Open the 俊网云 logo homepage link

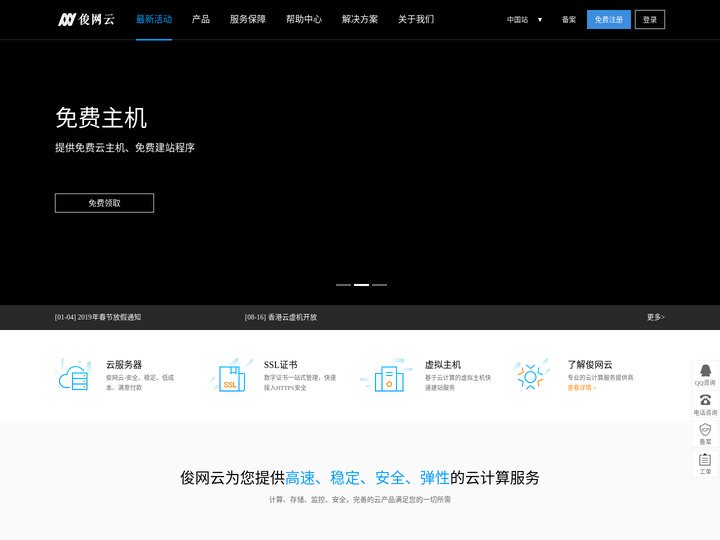(x=86, y=19)
